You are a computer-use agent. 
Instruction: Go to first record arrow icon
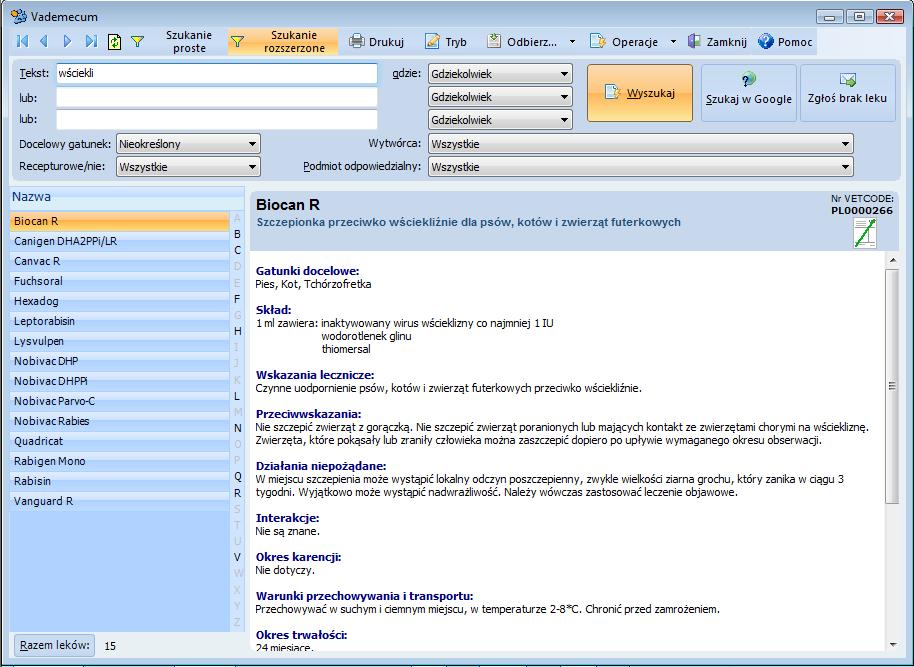coord(23,41)
